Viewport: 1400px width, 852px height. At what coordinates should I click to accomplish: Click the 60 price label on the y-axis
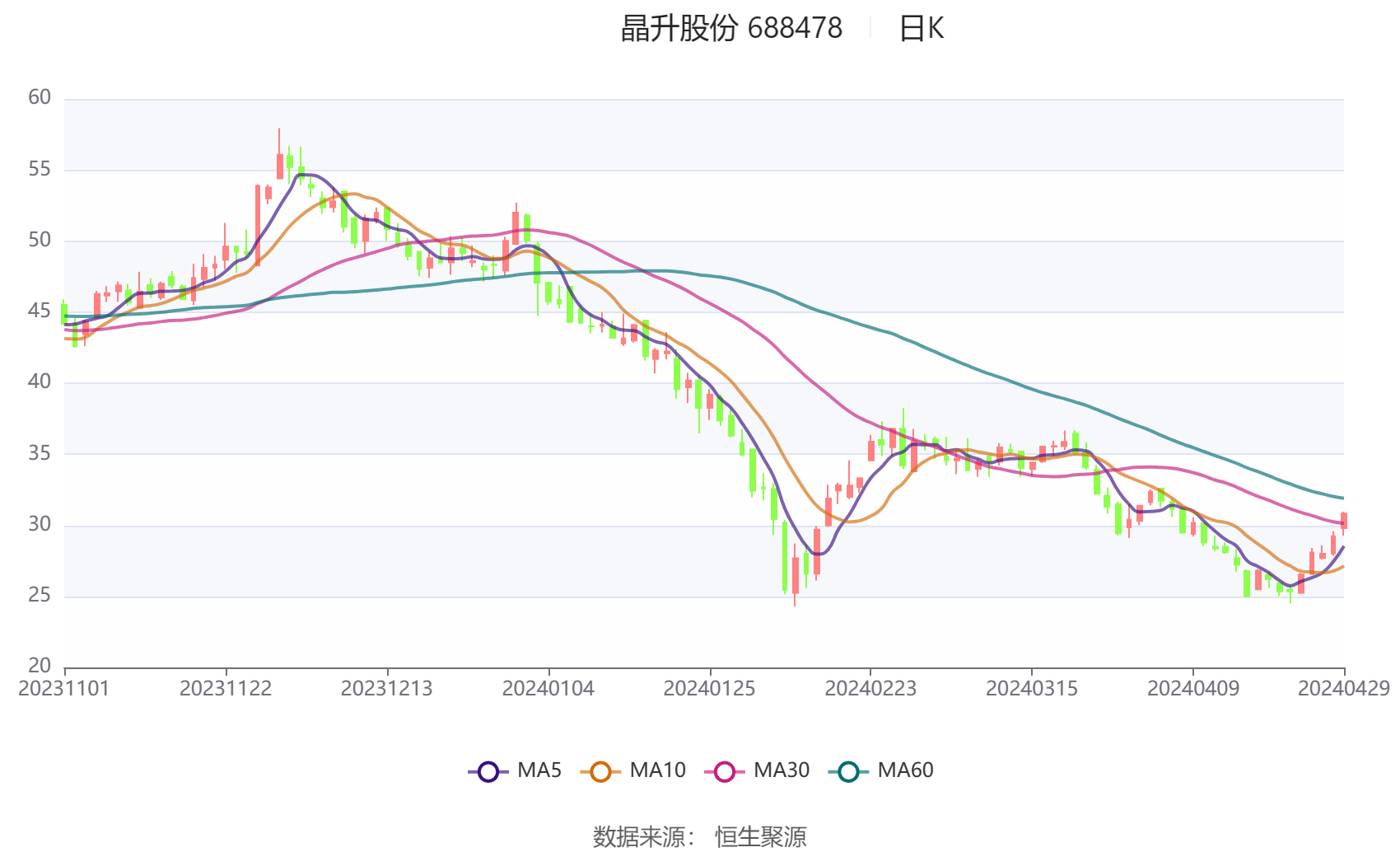pos(40,97)
